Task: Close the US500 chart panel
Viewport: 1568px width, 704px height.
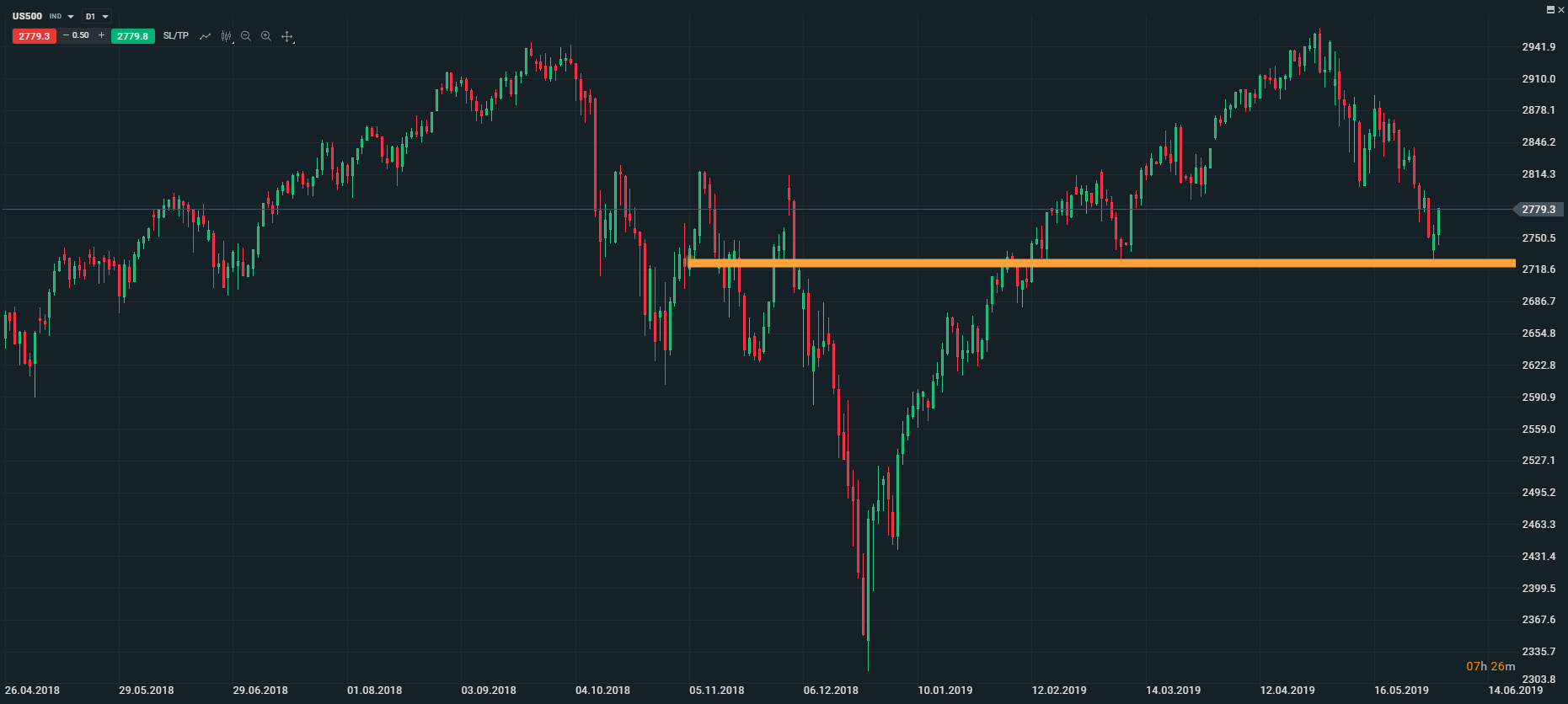Action: 1560,9
